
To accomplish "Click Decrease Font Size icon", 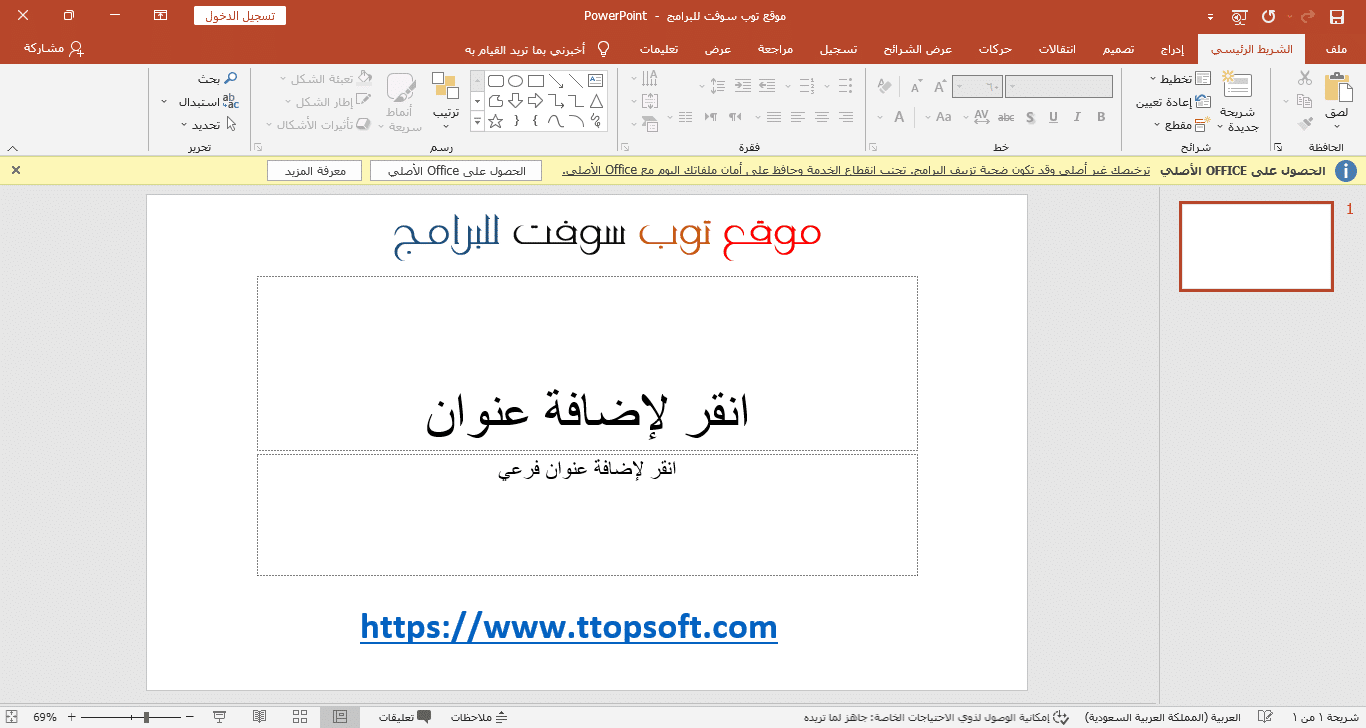I will pos(916,87).
